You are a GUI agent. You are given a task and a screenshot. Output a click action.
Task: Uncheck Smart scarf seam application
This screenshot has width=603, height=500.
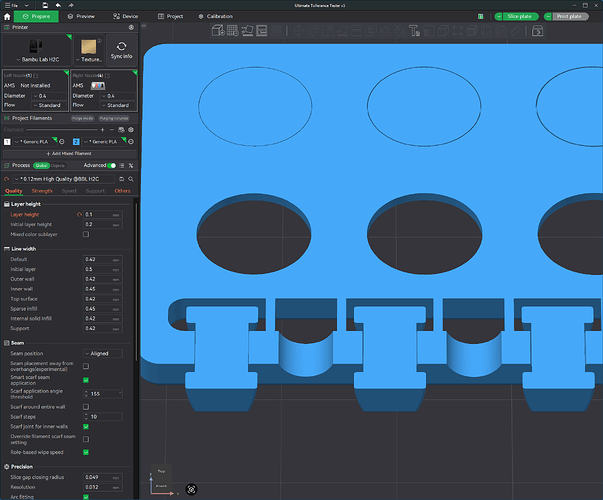click(86, 380)
